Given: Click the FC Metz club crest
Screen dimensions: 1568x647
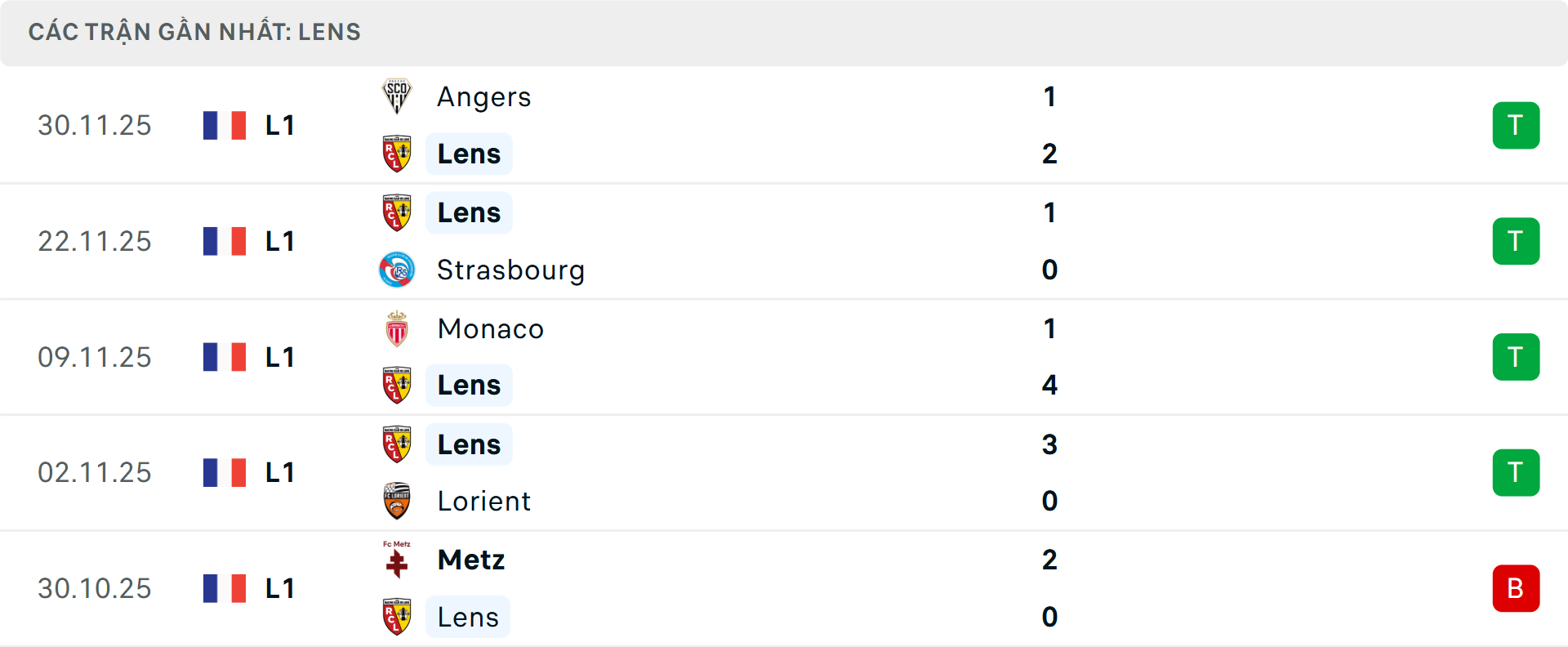Looking at the screenshot, I should 397,560.
